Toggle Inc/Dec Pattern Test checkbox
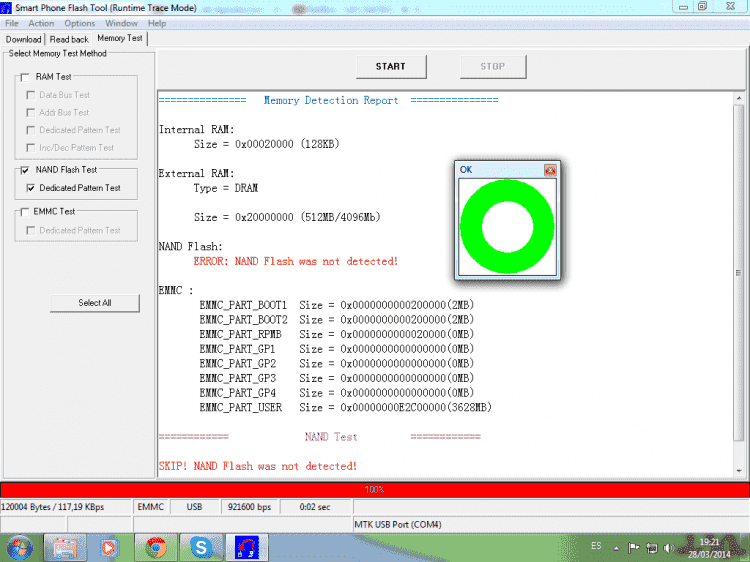 (x=31, y=148)
